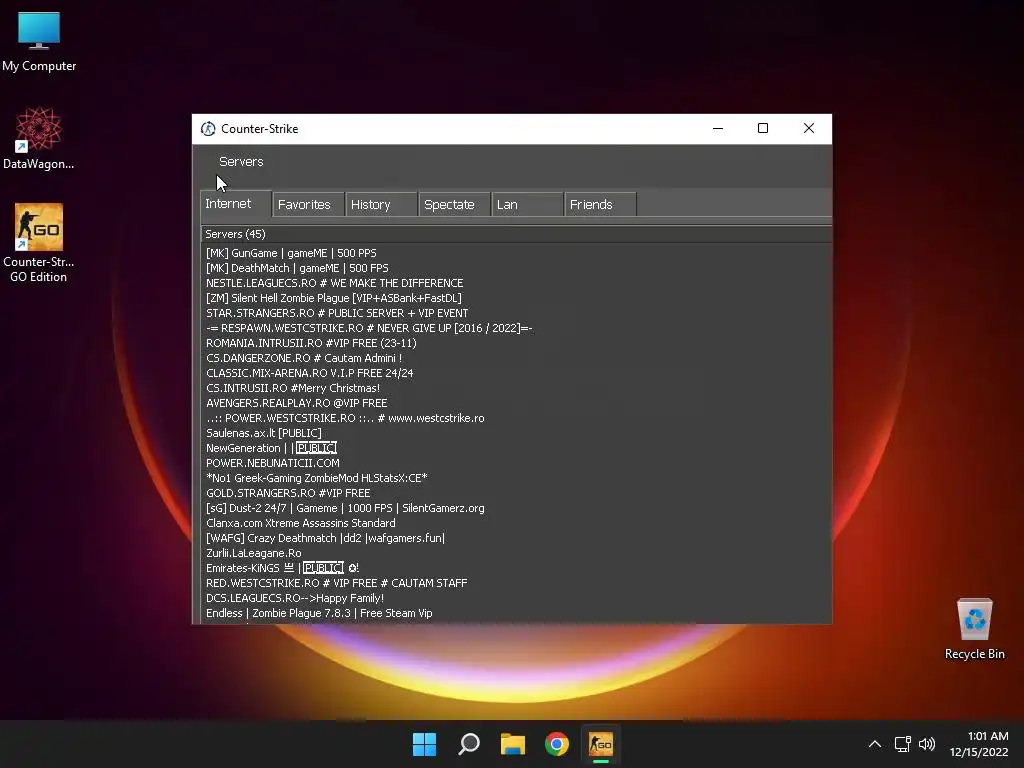Close the Counter-Strike window
Viewport: 1024px width, 768px height.
(x=808, y=129)
